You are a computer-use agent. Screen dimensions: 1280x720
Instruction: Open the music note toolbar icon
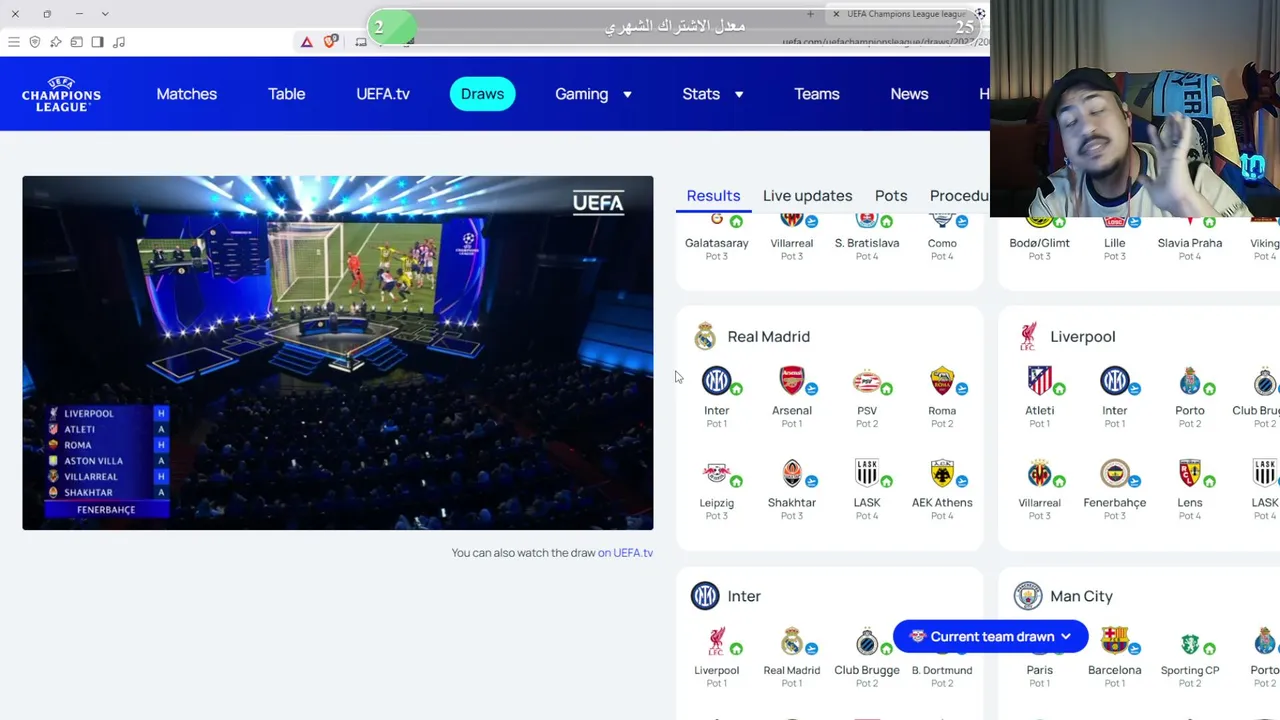pos(119,42)
